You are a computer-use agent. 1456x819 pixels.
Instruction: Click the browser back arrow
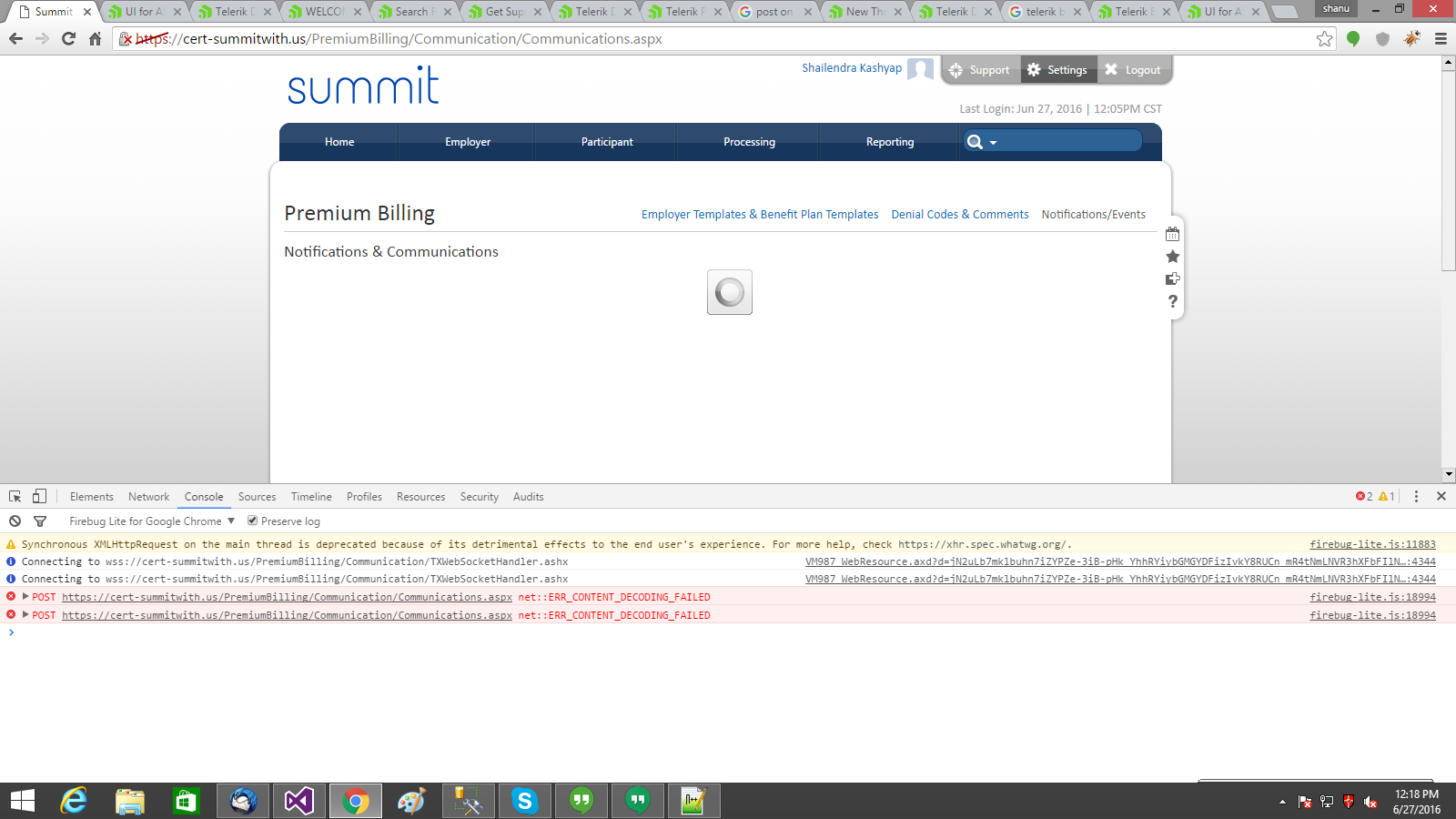click(15, 39)
